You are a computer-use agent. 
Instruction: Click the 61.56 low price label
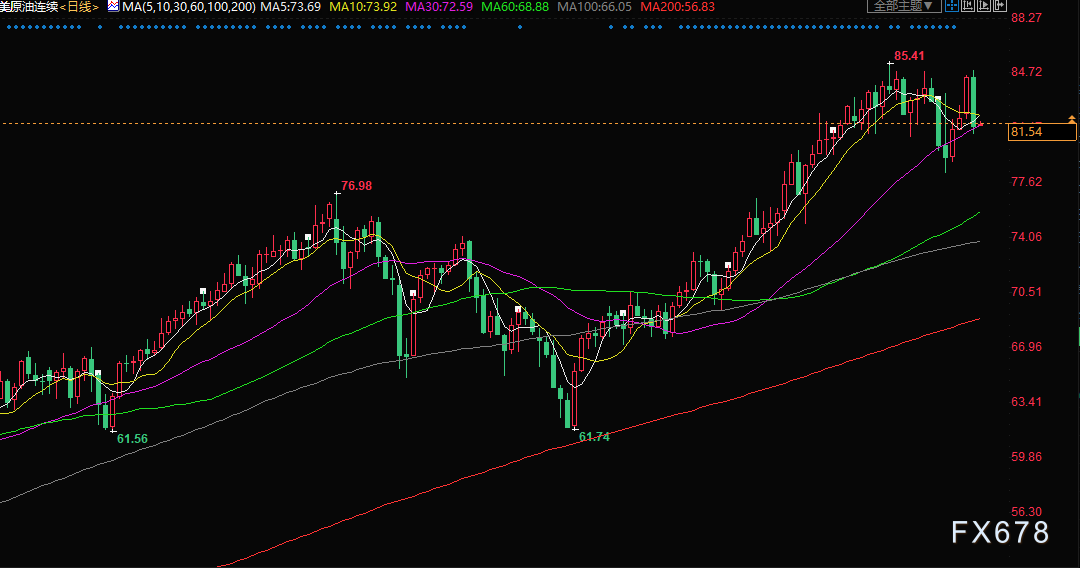click(x=132, y=439)
